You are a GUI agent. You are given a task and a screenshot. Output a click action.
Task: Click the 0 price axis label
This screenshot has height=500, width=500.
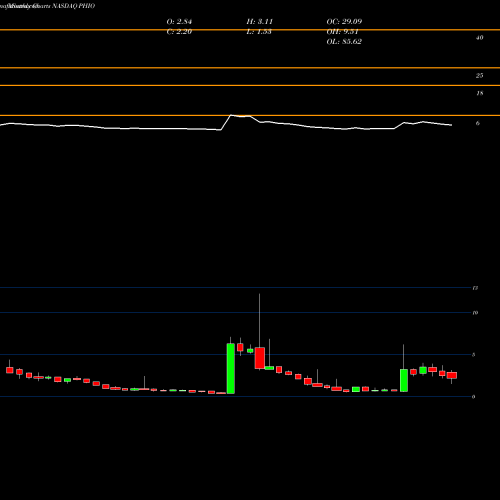click(473, 397)
